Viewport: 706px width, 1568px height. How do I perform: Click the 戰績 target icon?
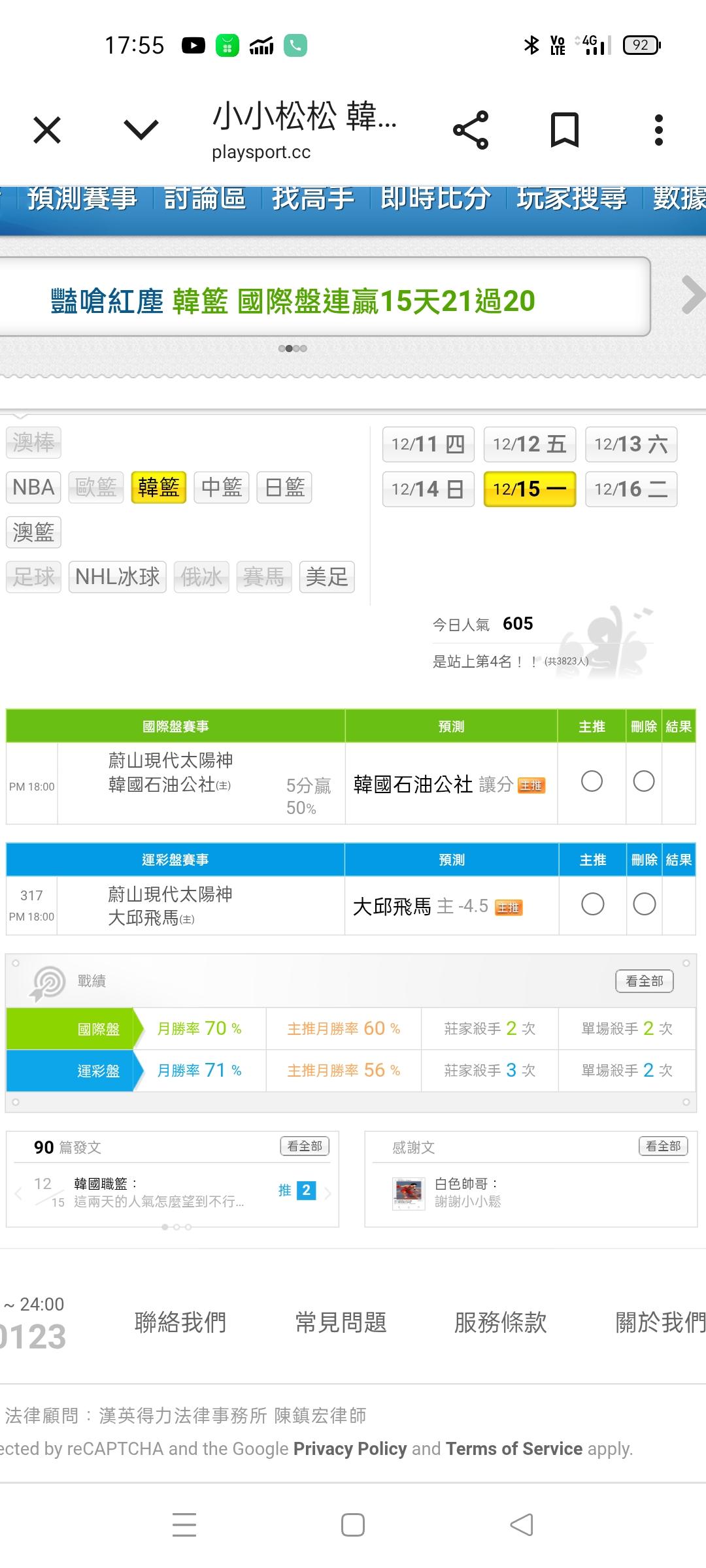tap(48, 983)
